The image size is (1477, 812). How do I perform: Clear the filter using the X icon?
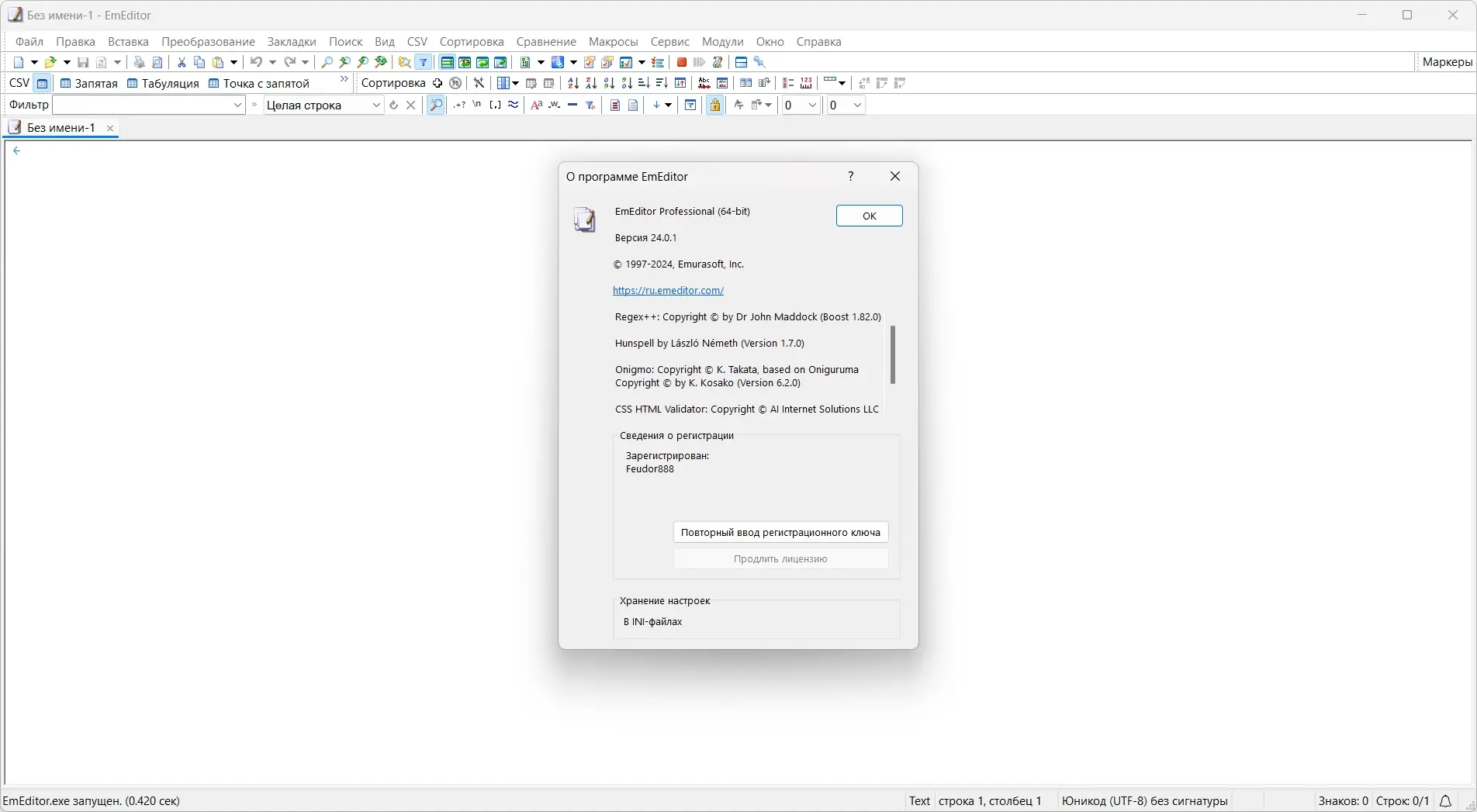click(x=411, y=105)
